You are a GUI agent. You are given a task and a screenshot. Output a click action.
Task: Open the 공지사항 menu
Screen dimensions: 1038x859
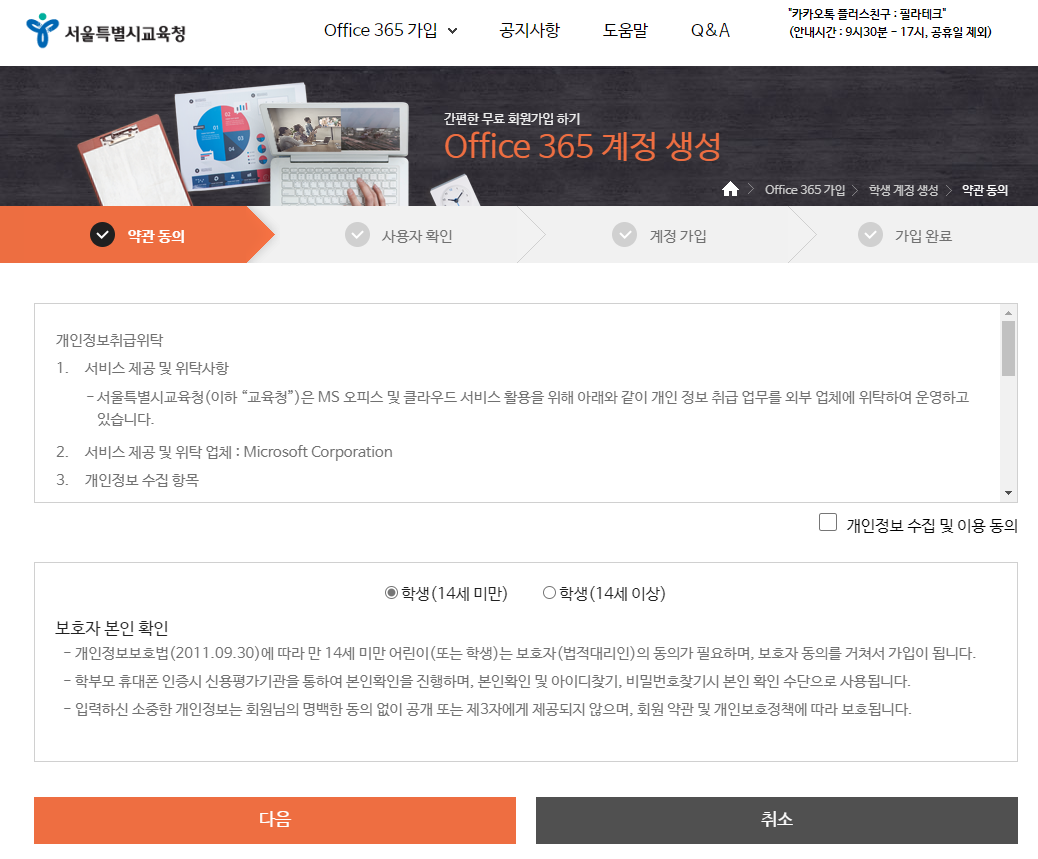pos(530,30)
